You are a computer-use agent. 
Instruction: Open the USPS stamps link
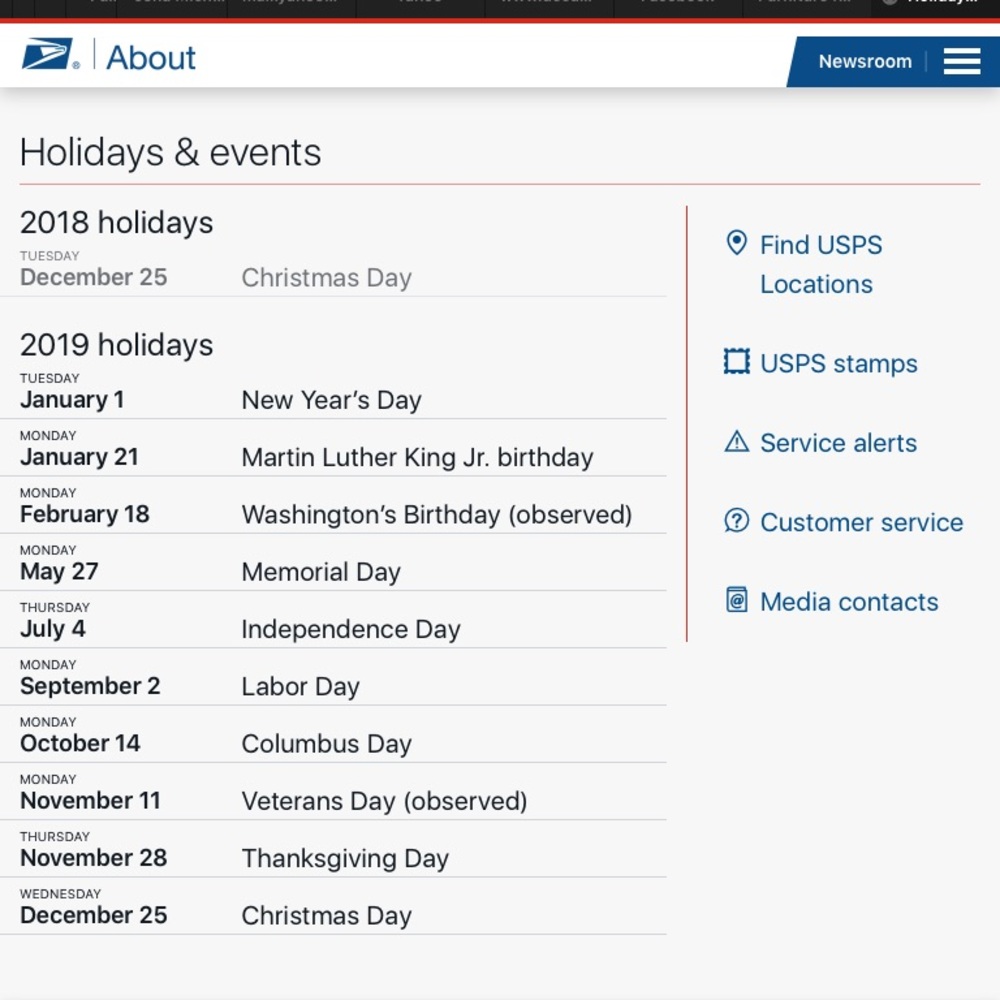click(x=839, y=364)
